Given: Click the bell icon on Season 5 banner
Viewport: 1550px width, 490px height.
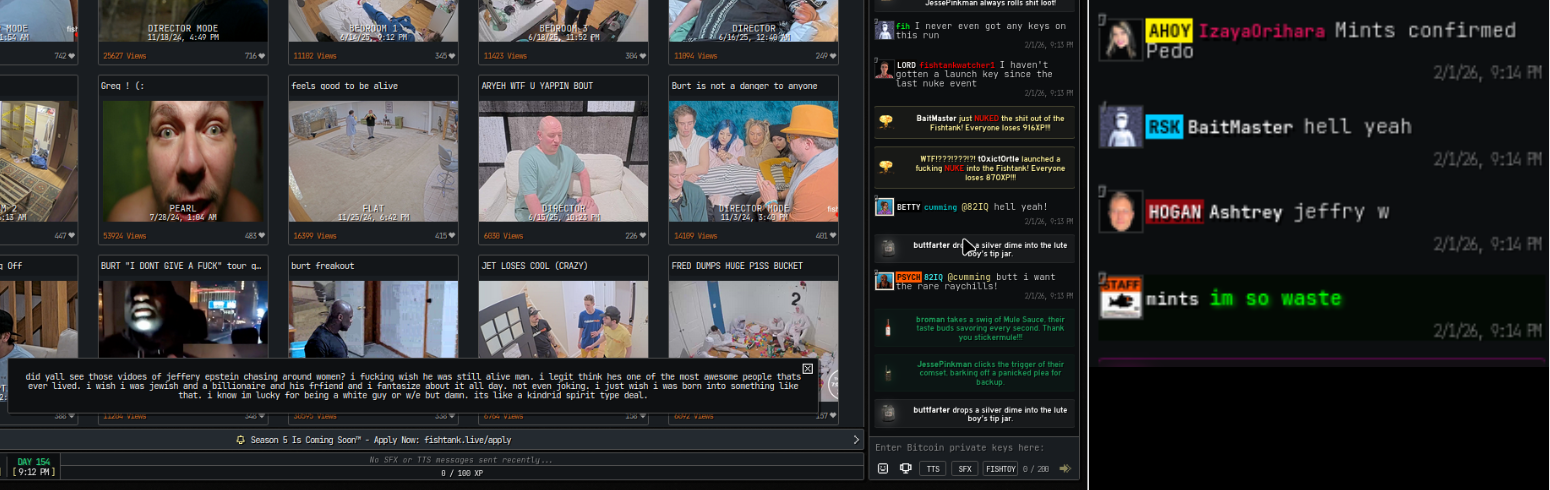Looking at the screenshot, I should [x=240, y=440].
